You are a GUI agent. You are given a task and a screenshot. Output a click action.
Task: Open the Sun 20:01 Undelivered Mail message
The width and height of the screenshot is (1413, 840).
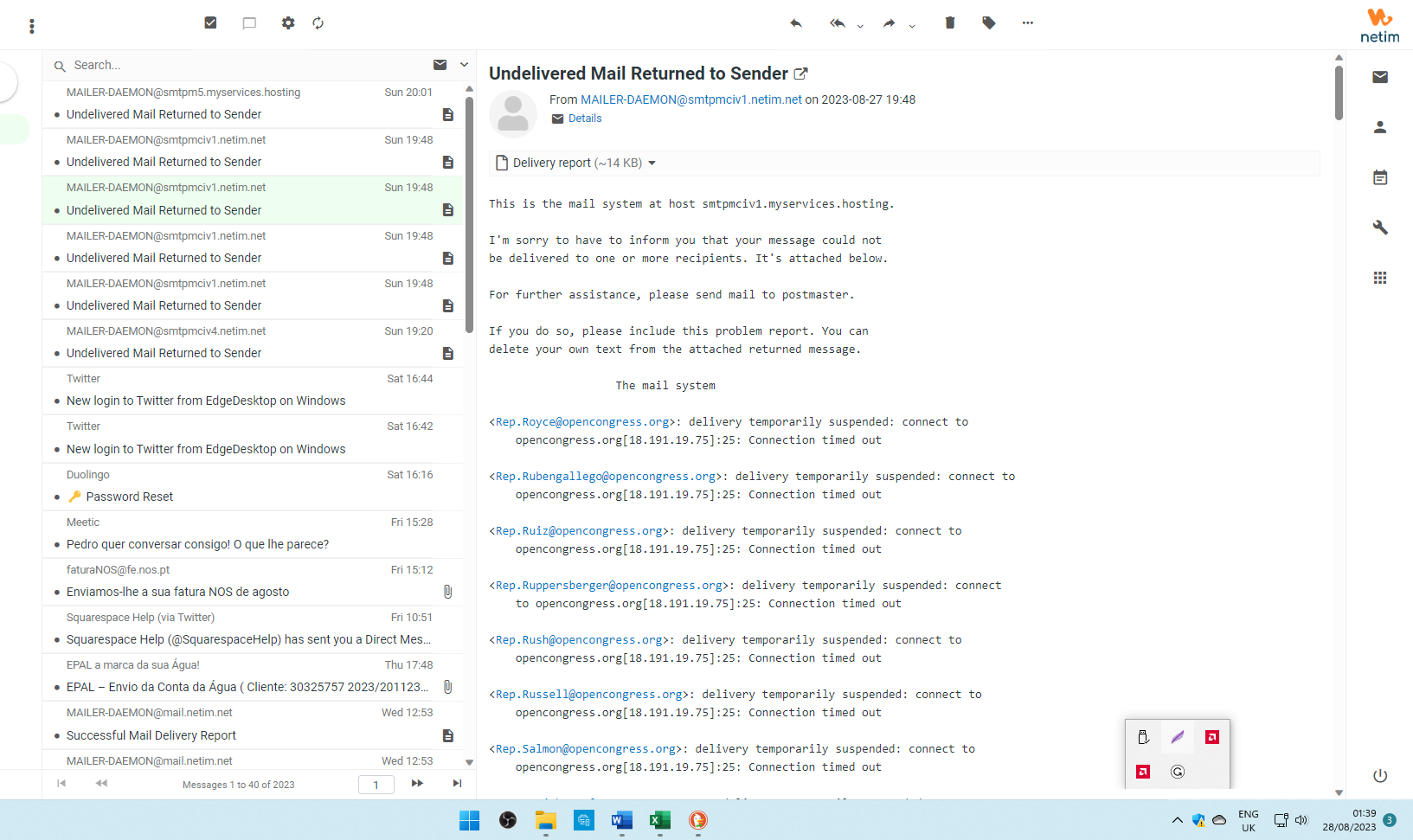click(253, 104)
